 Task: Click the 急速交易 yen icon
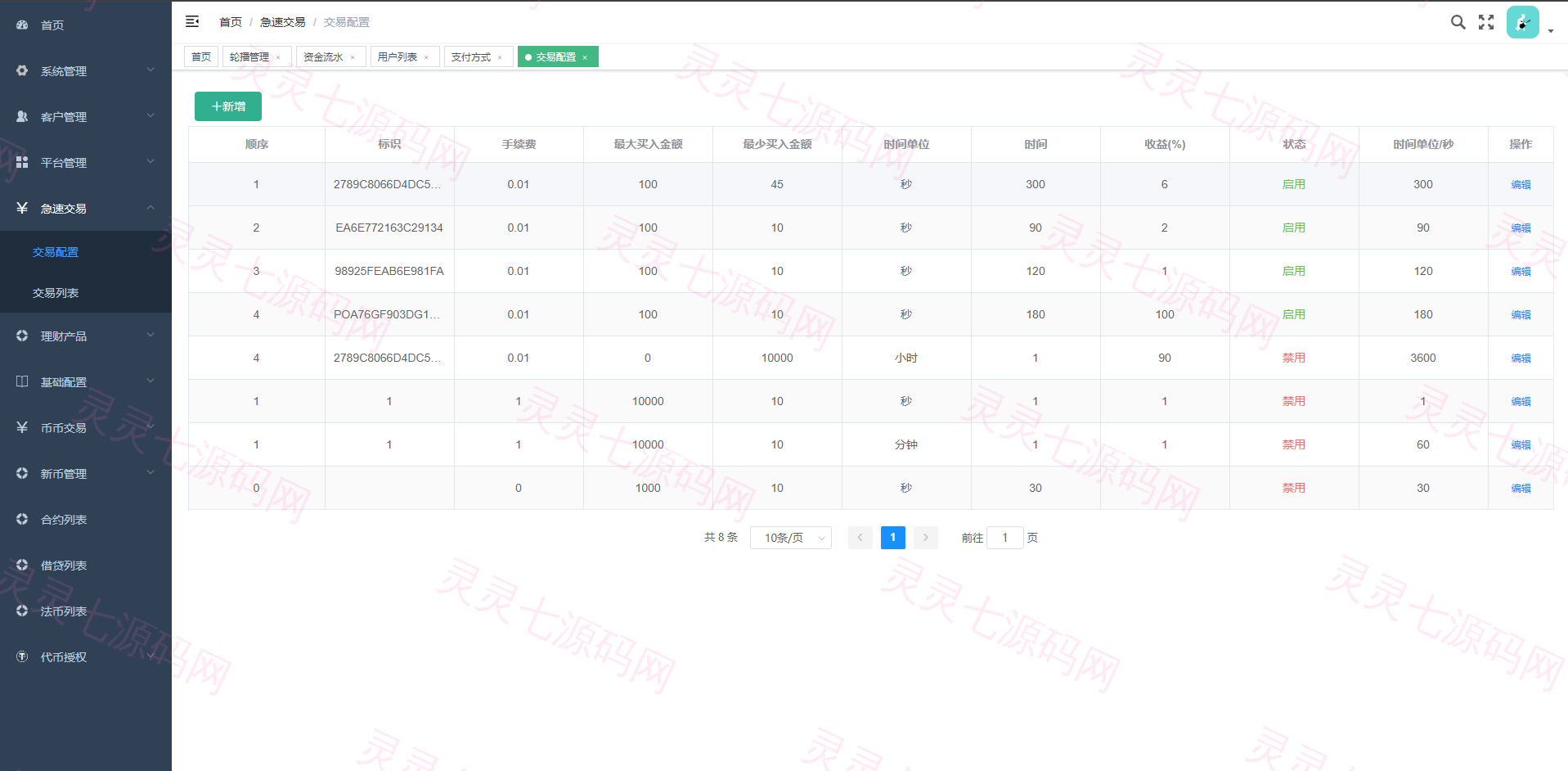point(22,208)
